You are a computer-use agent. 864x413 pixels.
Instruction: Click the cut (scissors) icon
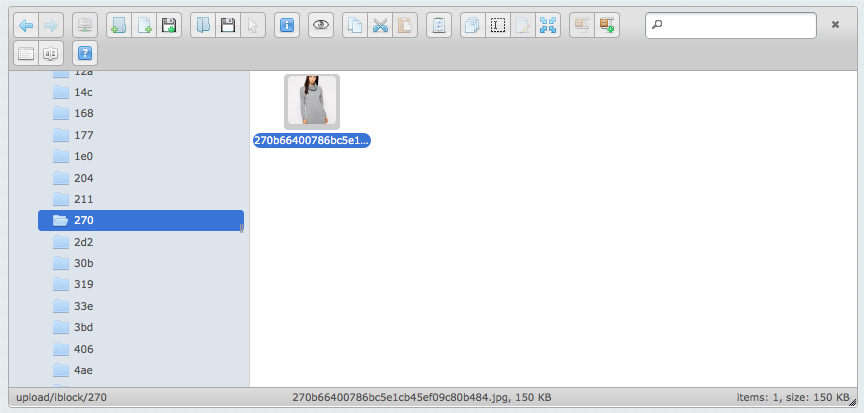[380, 25]
